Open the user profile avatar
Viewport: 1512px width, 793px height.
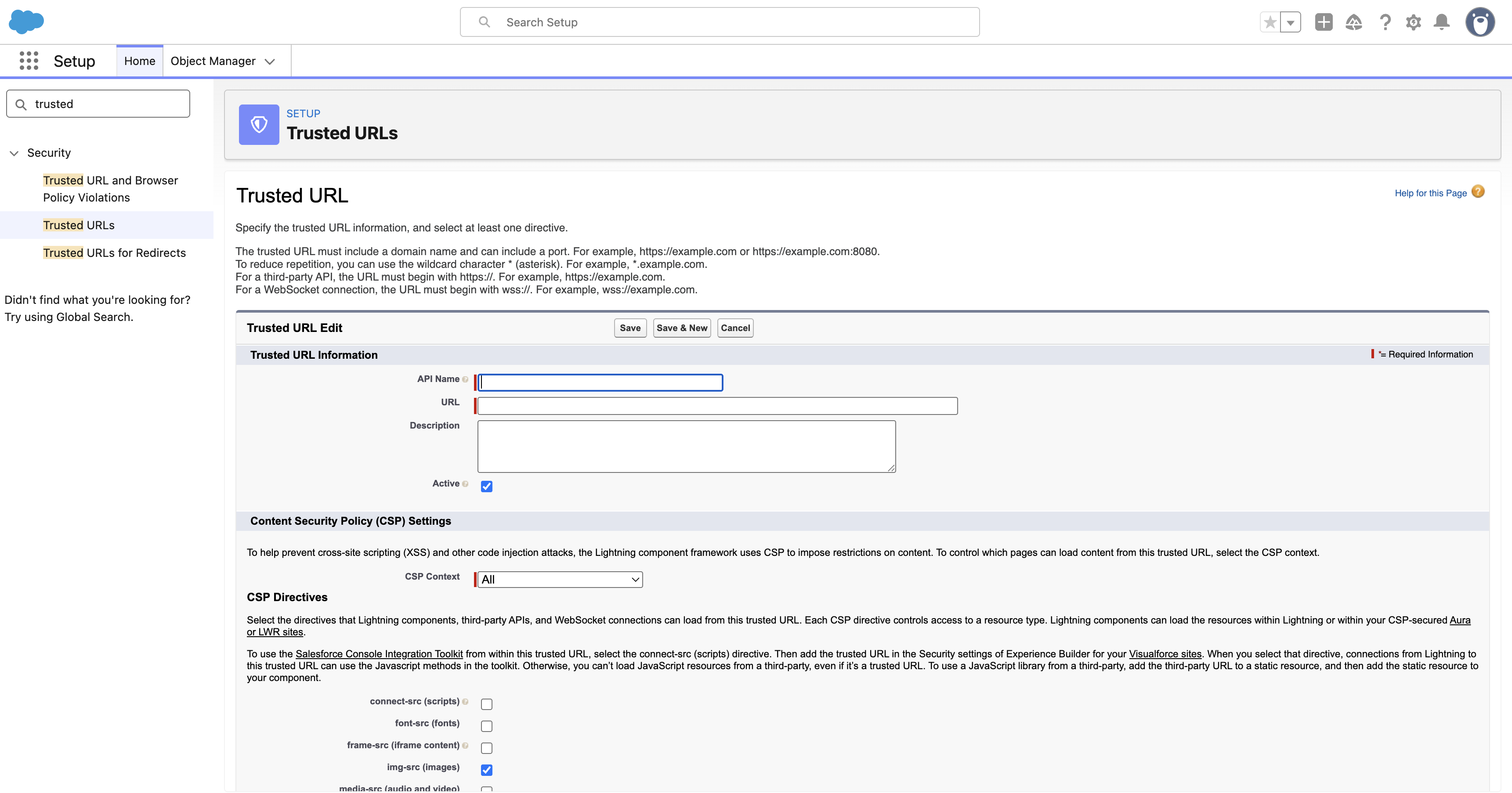(x=1480, y=22)
